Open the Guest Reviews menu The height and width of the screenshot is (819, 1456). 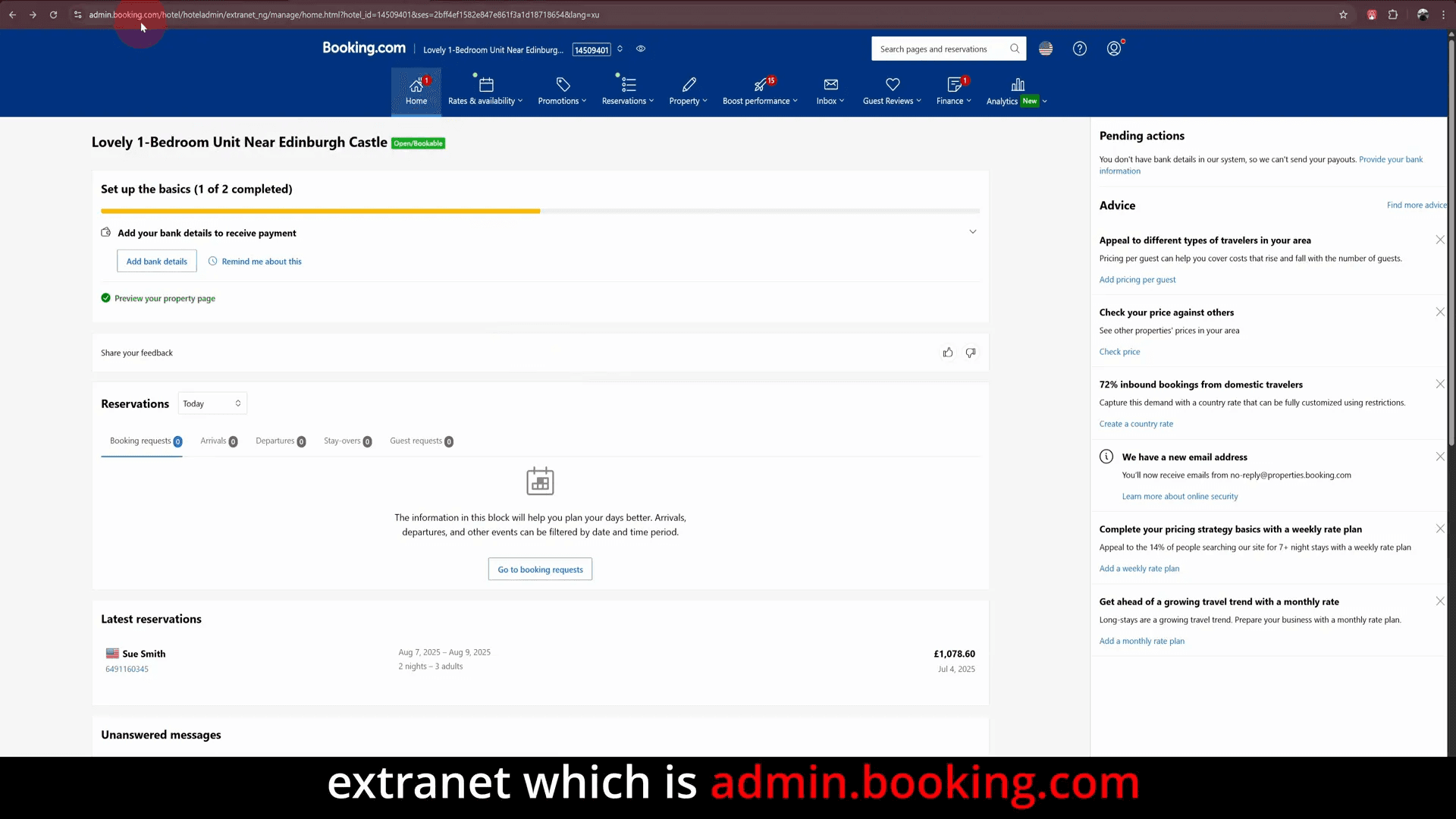click(892, 101)
